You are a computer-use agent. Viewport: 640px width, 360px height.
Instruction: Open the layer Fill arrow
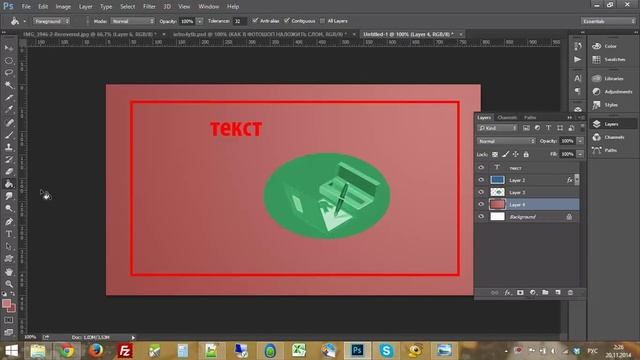(x=580, y=154)
